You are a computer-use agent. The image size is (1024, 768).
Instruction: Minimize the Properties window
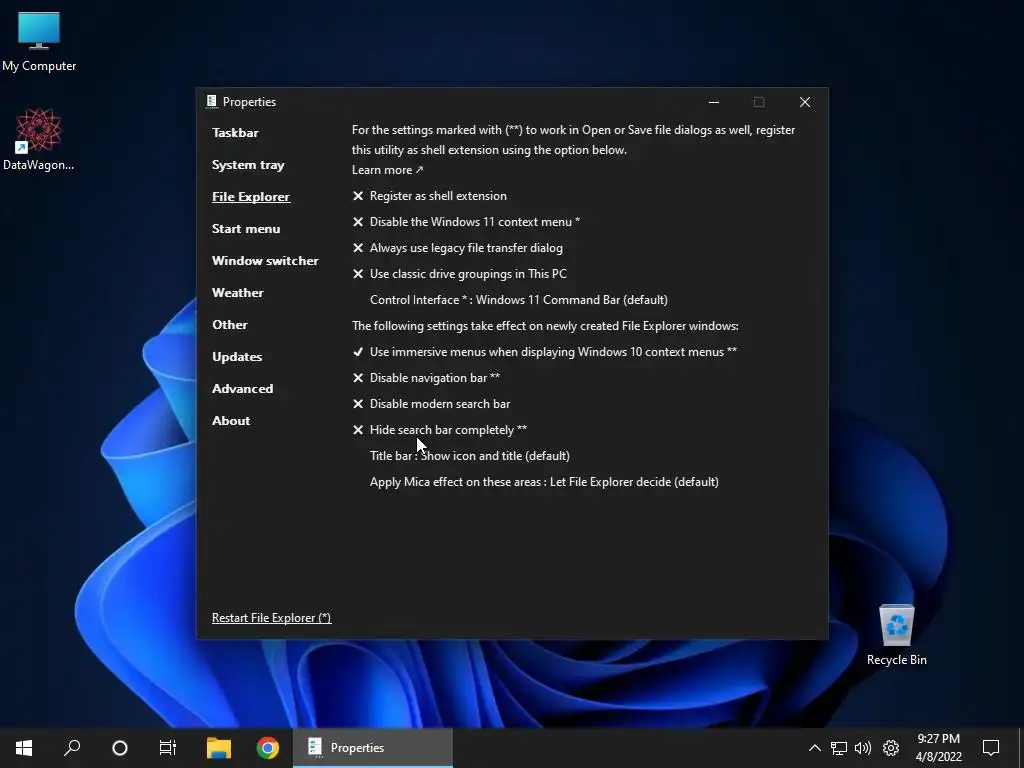(x=714, y=102)
